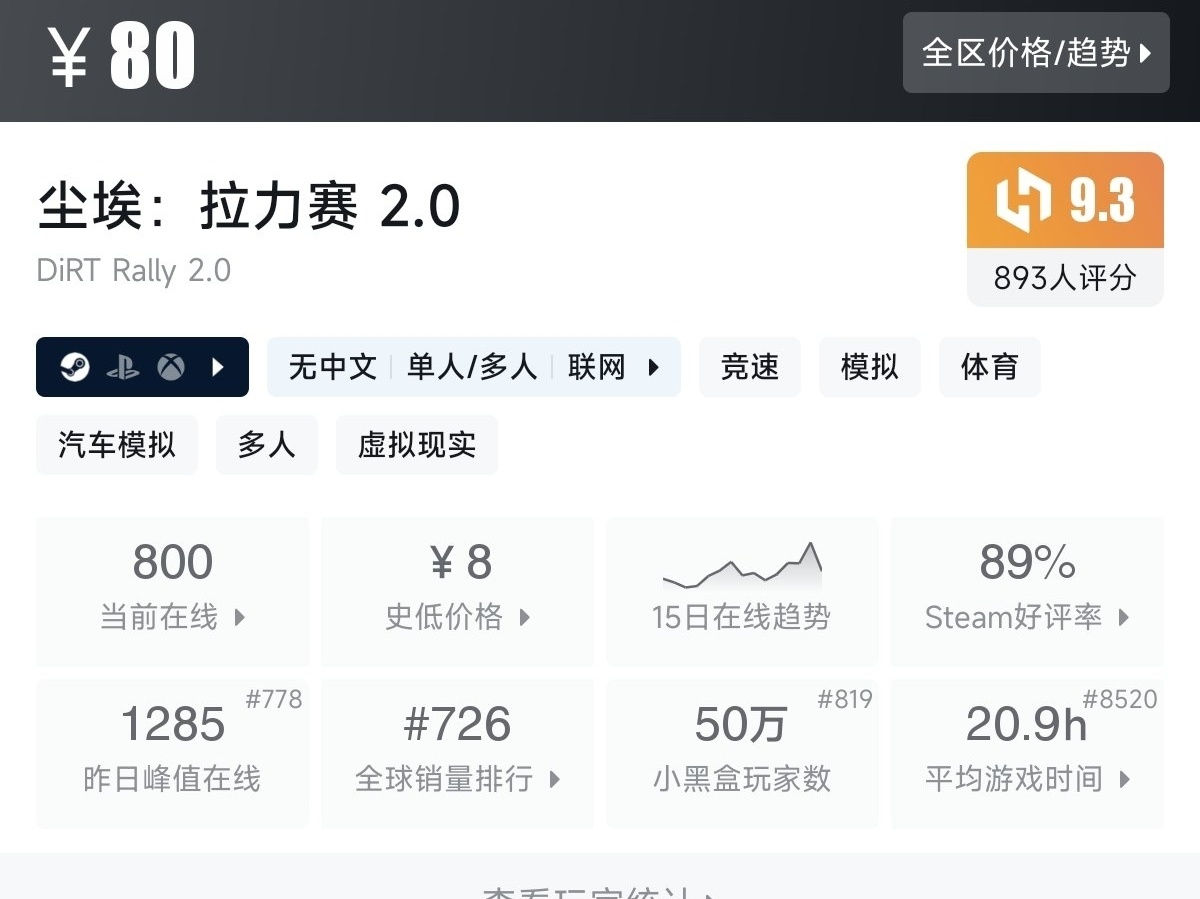
Task: Open the 平均游戏时间 details
Action: coord(1027,754)
